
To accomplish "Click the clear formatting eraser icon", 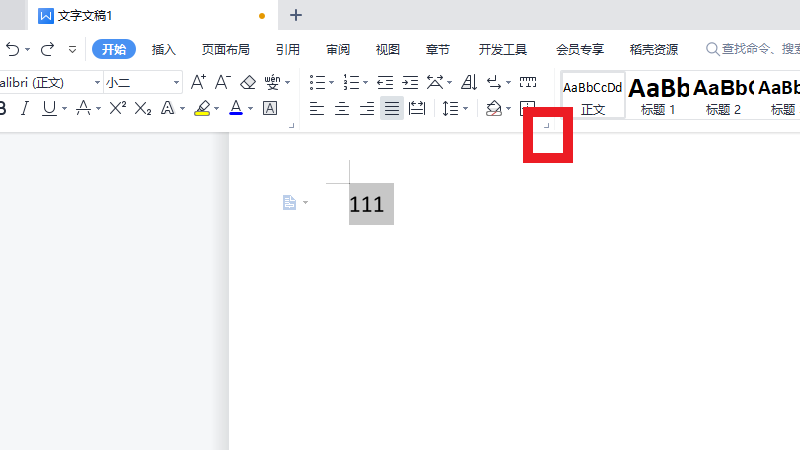I will click(248, 82).
